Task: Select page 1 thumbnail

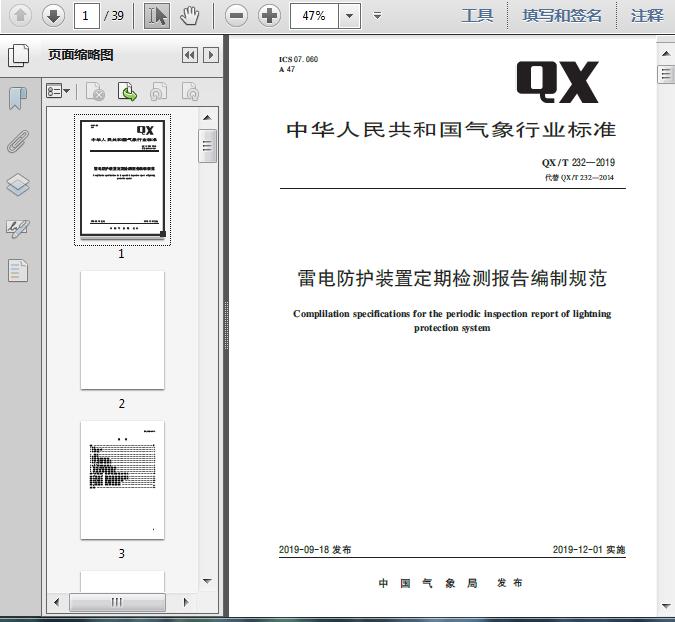Action: pyautogui.click(x=122, y=179)
